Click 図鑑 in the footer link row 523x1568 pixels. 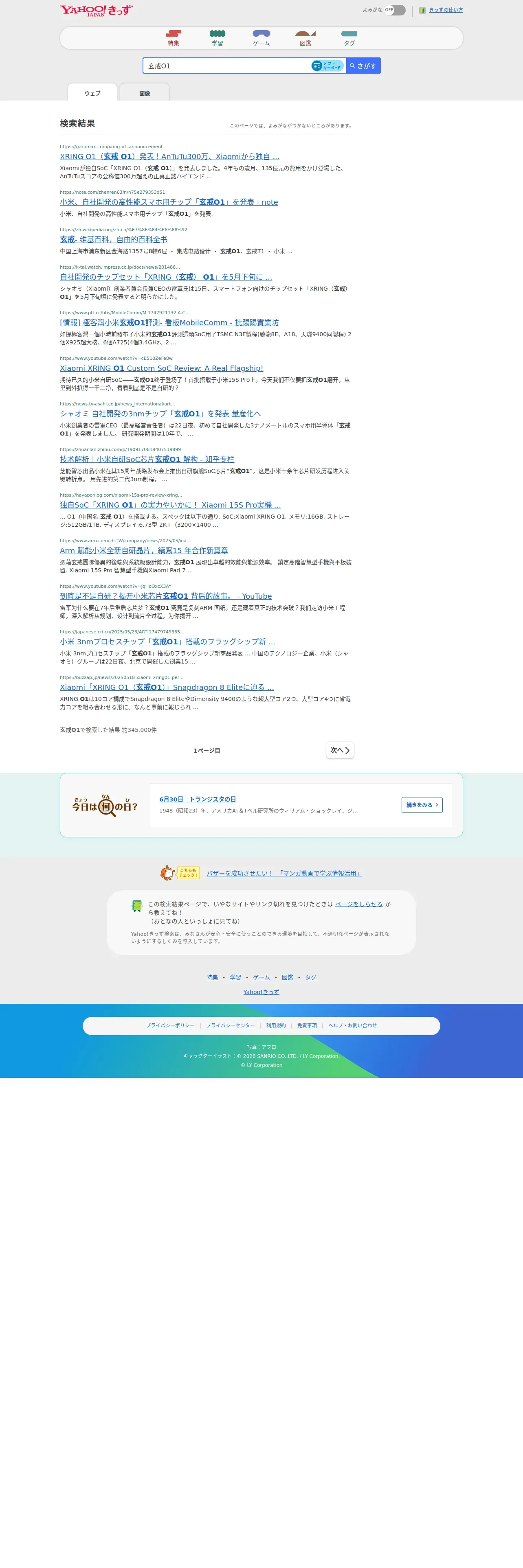288,977
